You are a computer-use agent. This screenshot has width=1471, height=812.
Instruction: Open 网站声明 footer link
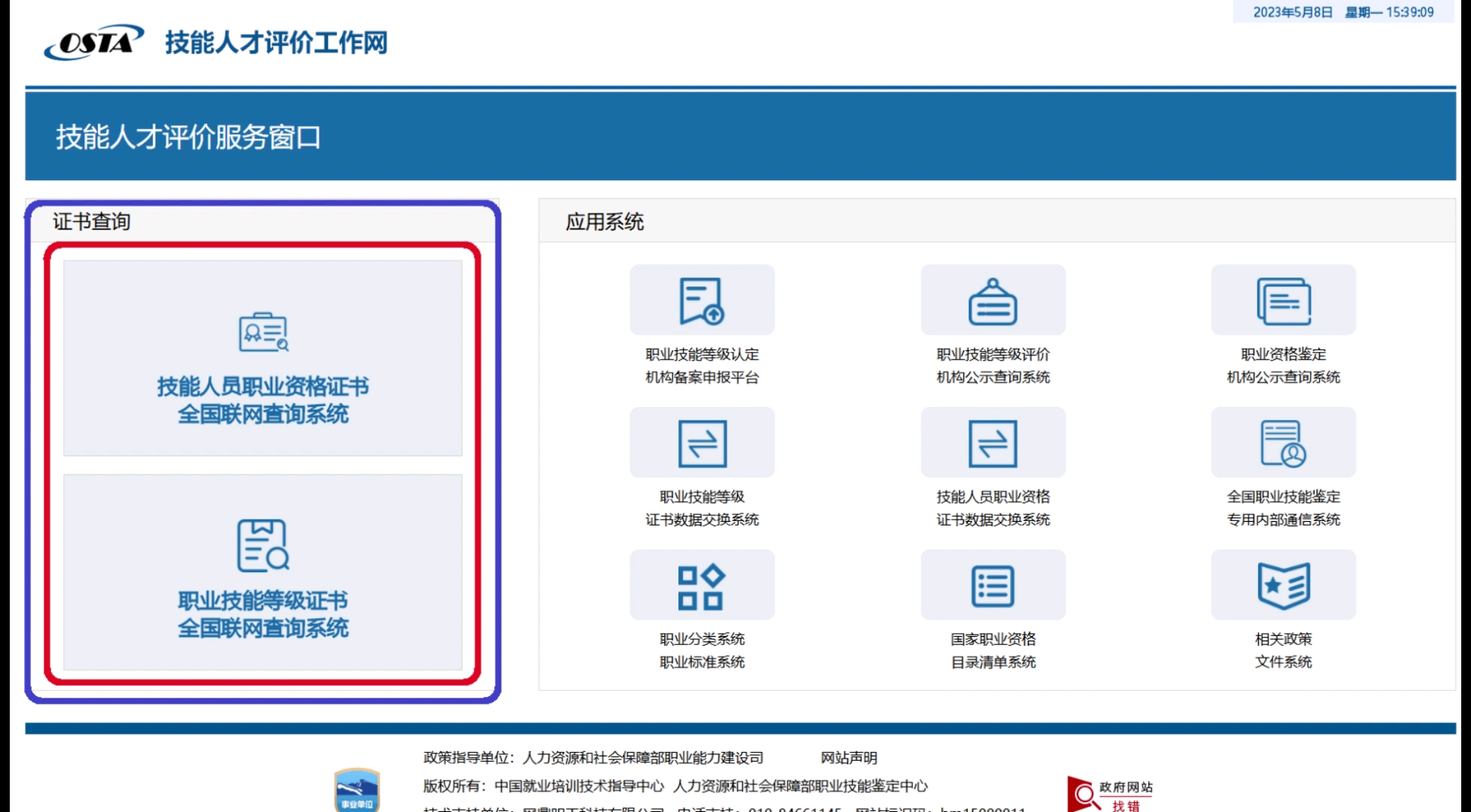coord(849,758)
